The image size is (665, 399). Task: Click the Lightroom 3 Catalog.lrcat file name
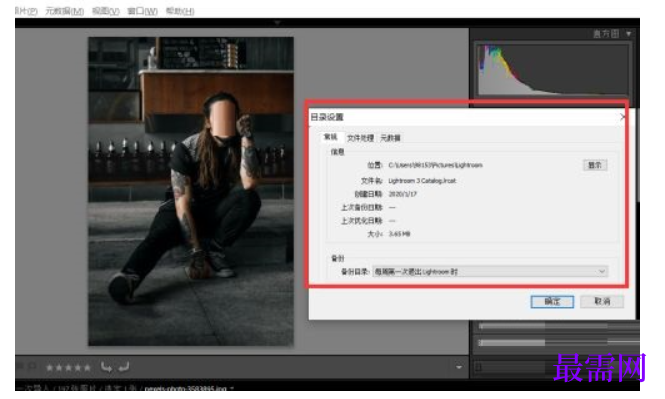(422, 181)
